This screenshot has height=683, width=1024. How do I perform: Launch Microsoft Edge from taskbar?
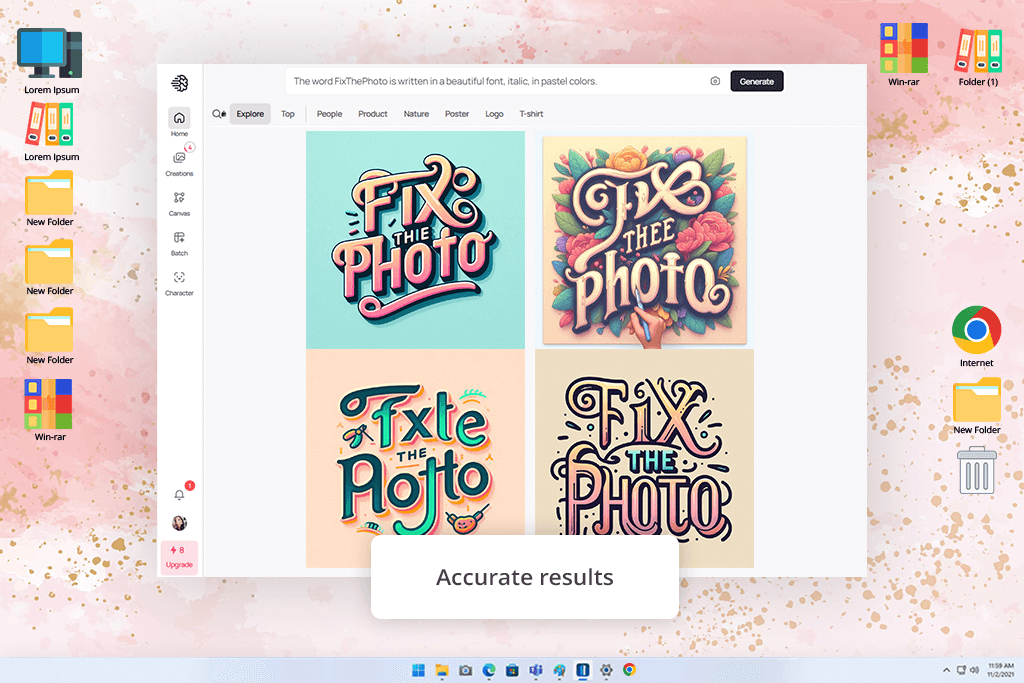(x=489, y=670)
